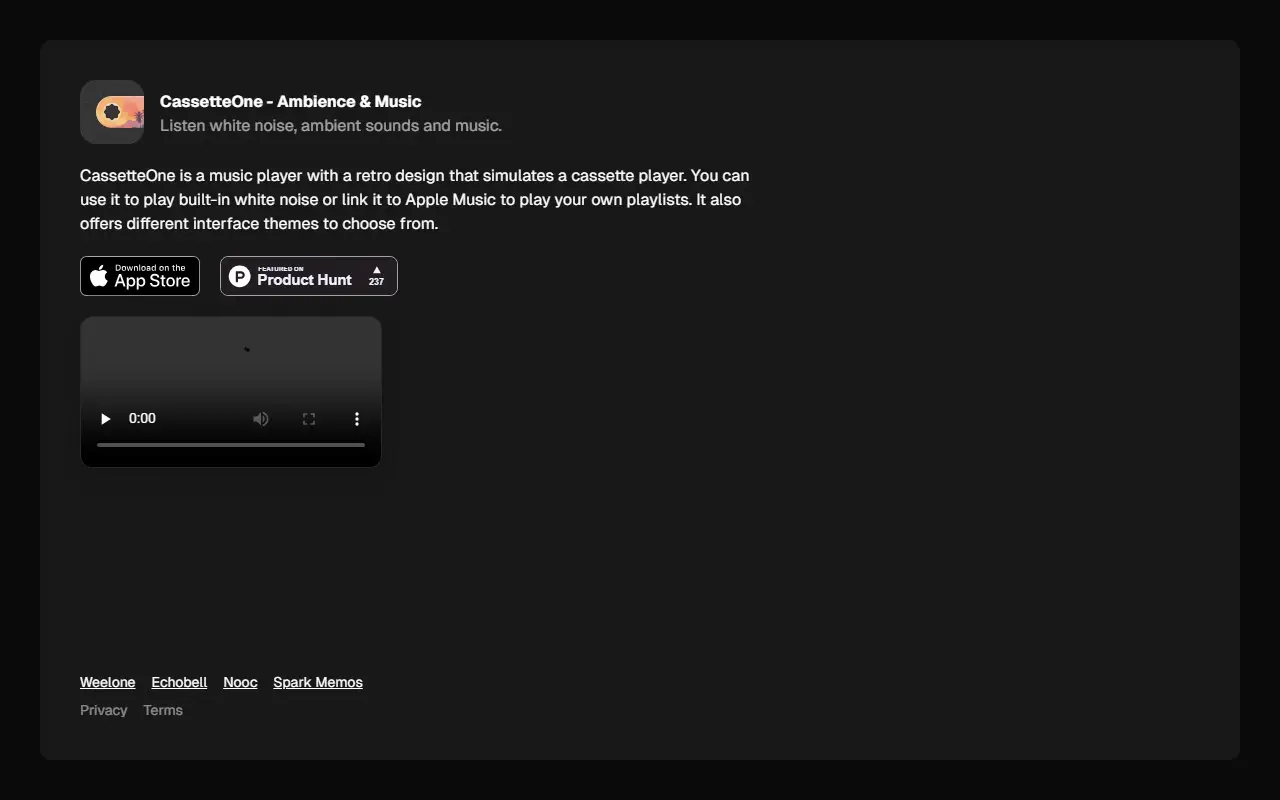The image size is (1280, 800).
Task: View the Privacy page
Action: coord(104,710)
